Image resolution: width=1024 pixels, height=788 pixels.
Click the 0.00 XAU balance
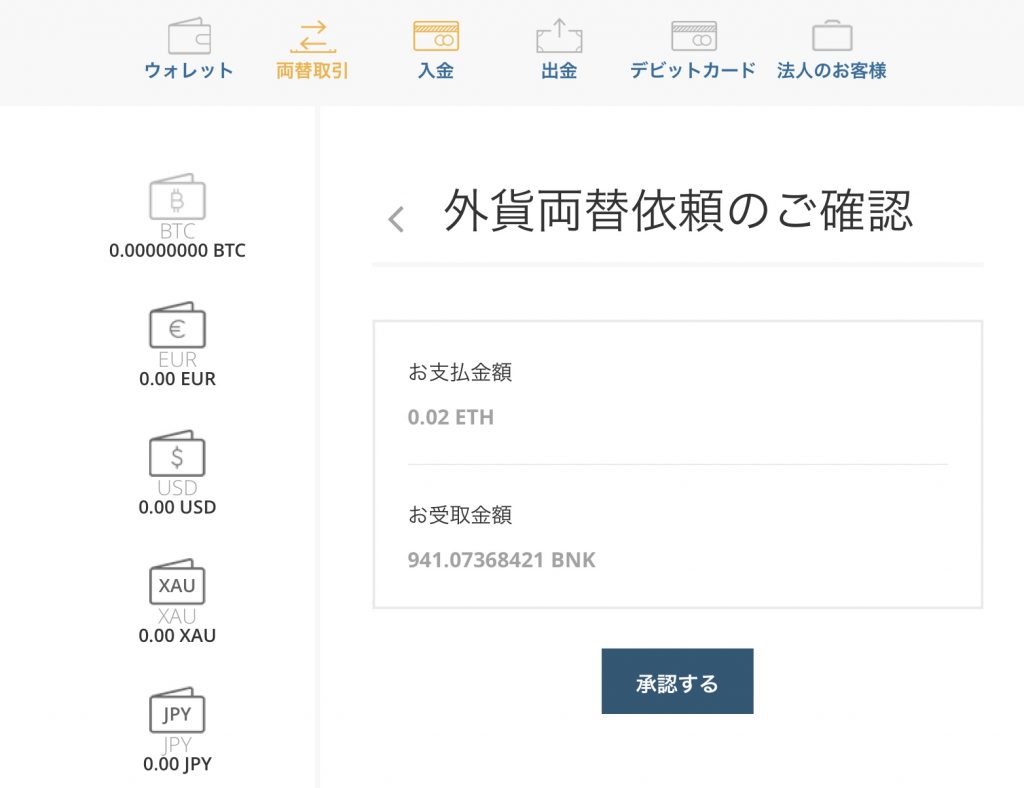(x=177, y=636)
